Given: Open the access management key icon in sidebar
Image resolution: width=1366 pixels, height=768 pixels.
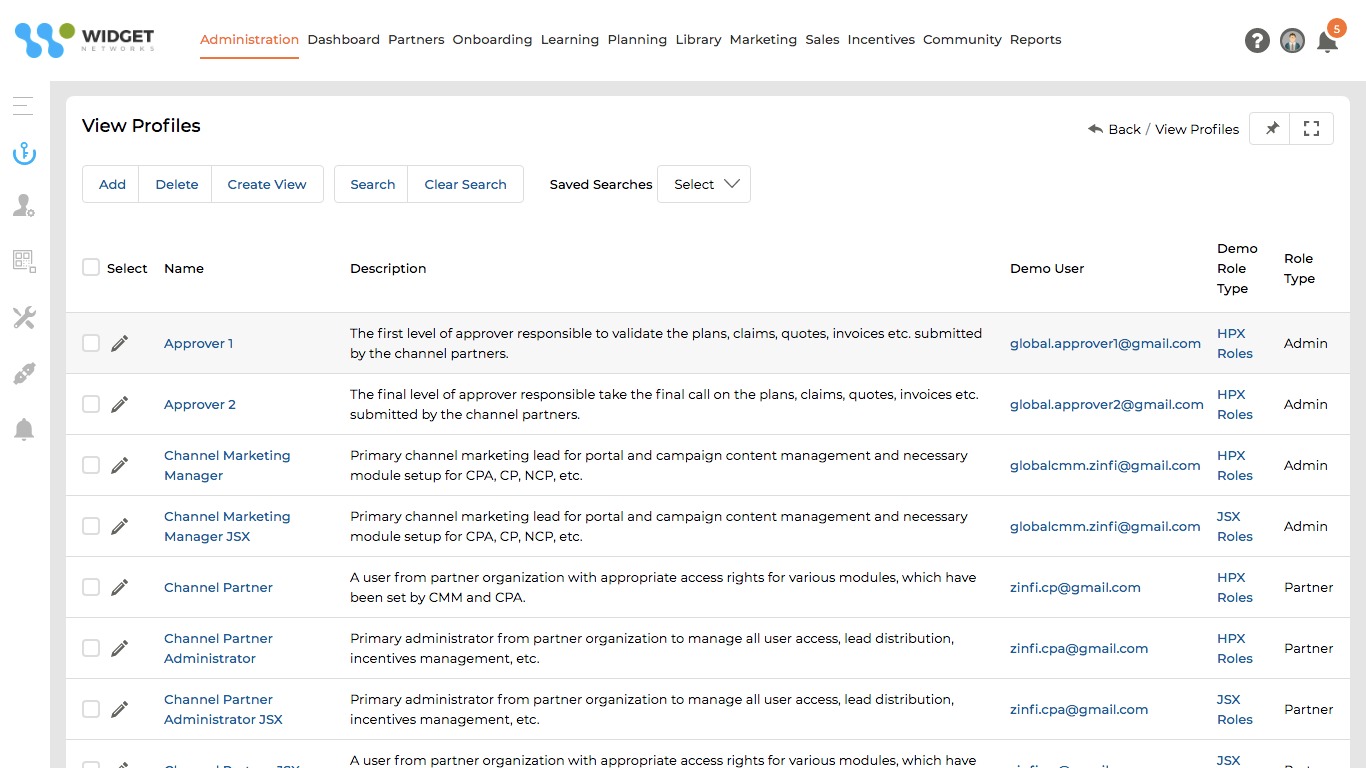Looking at the screenshot, I should pyautogui.click(x=23, y=152).
